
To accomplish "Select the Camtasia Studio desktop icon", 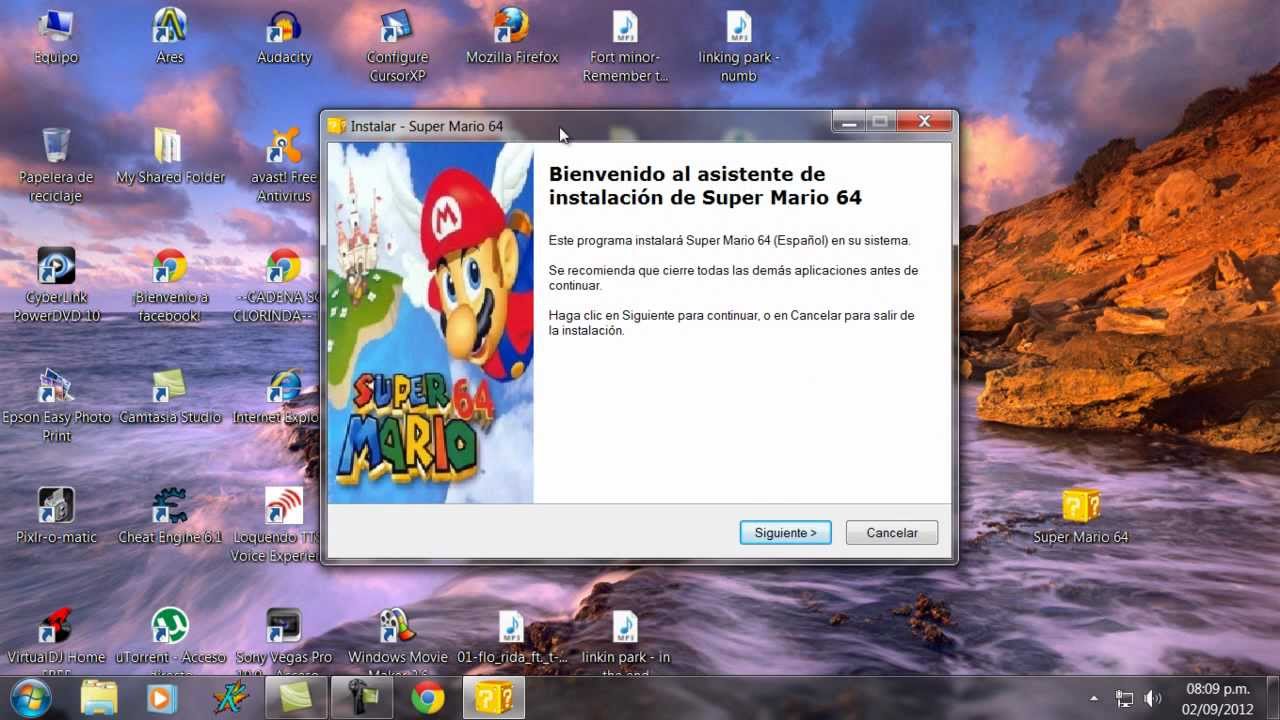I will click(170, 397).
